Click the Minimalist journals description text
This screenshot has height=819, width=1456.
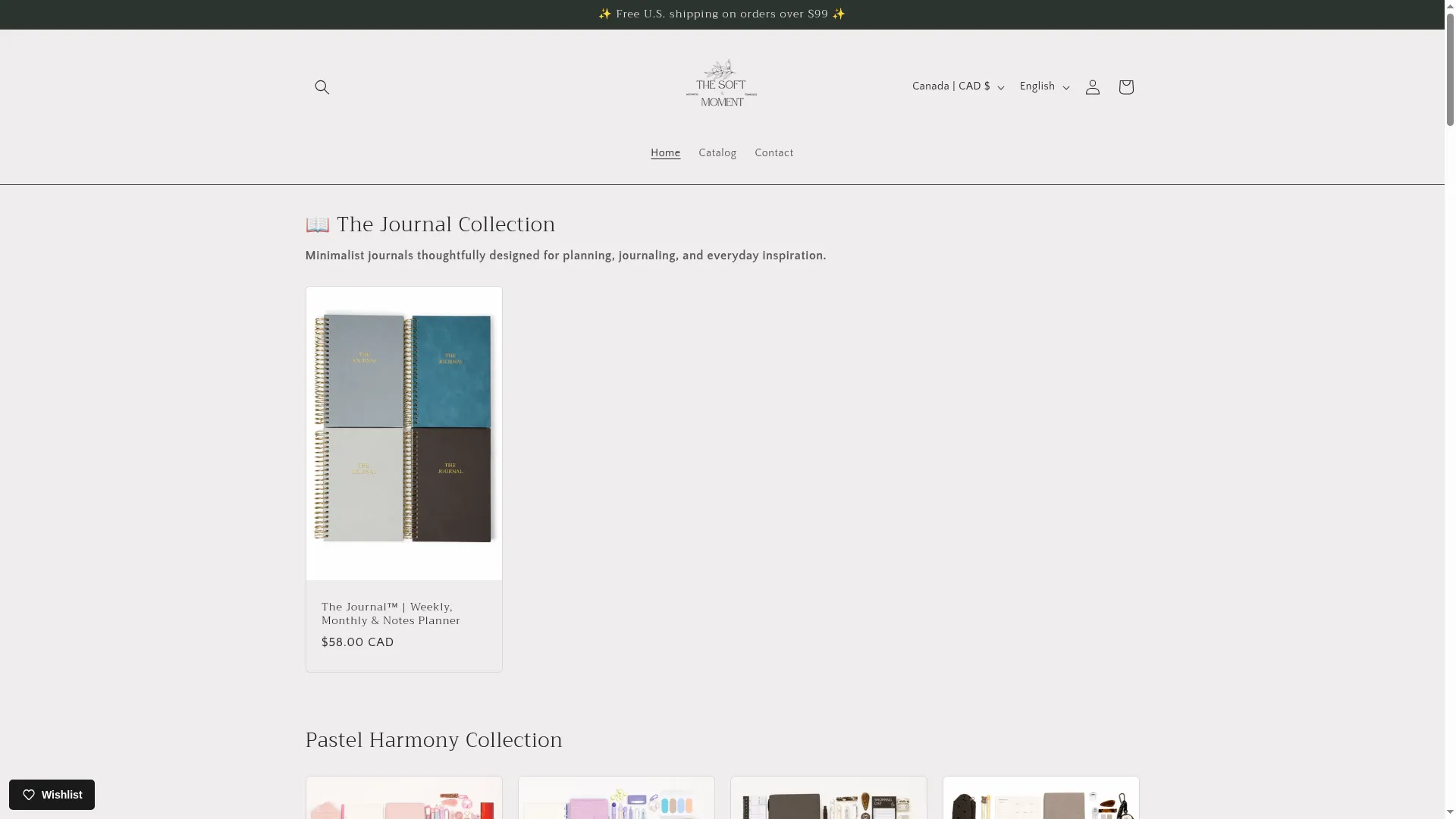point(566,256)
